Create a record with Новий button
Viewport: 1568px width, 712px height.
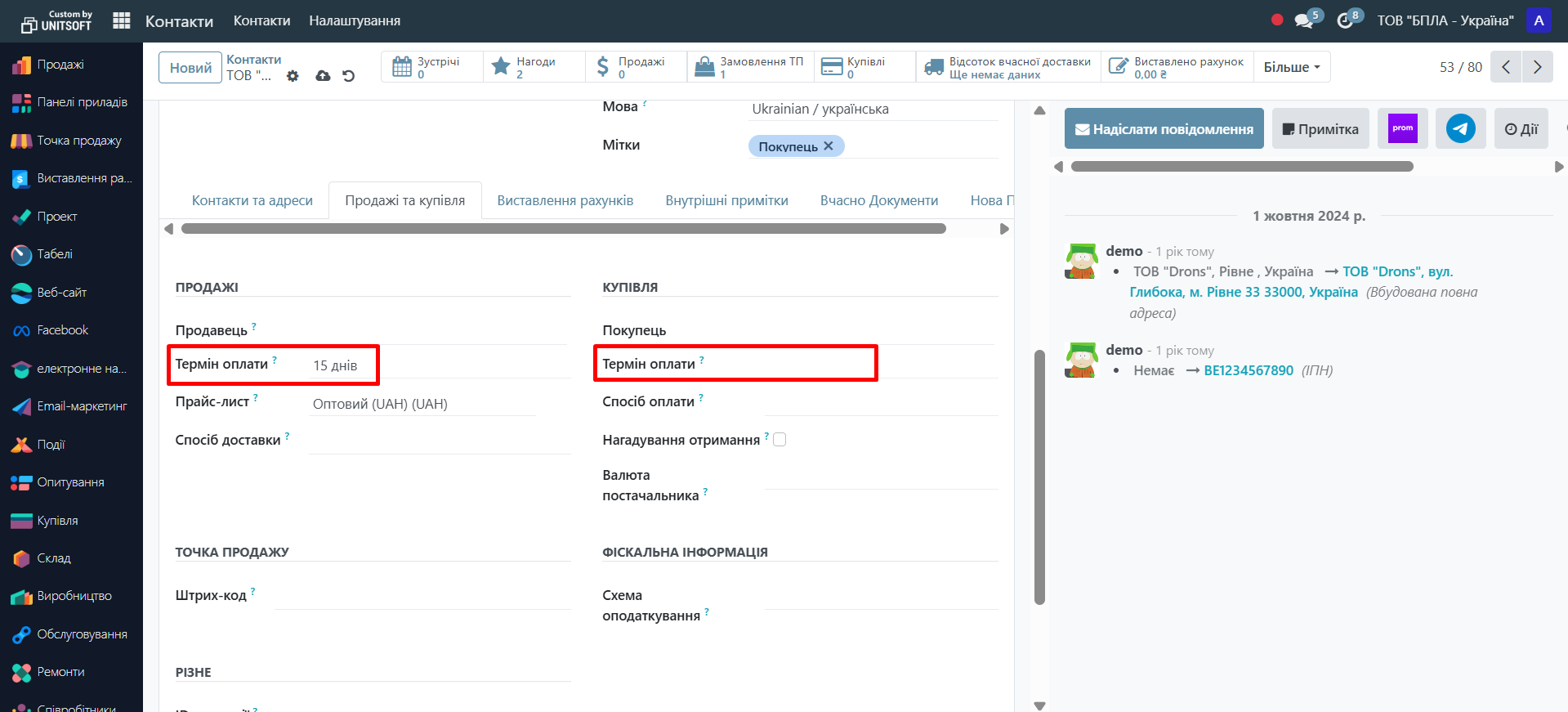(x=190, y=68)
